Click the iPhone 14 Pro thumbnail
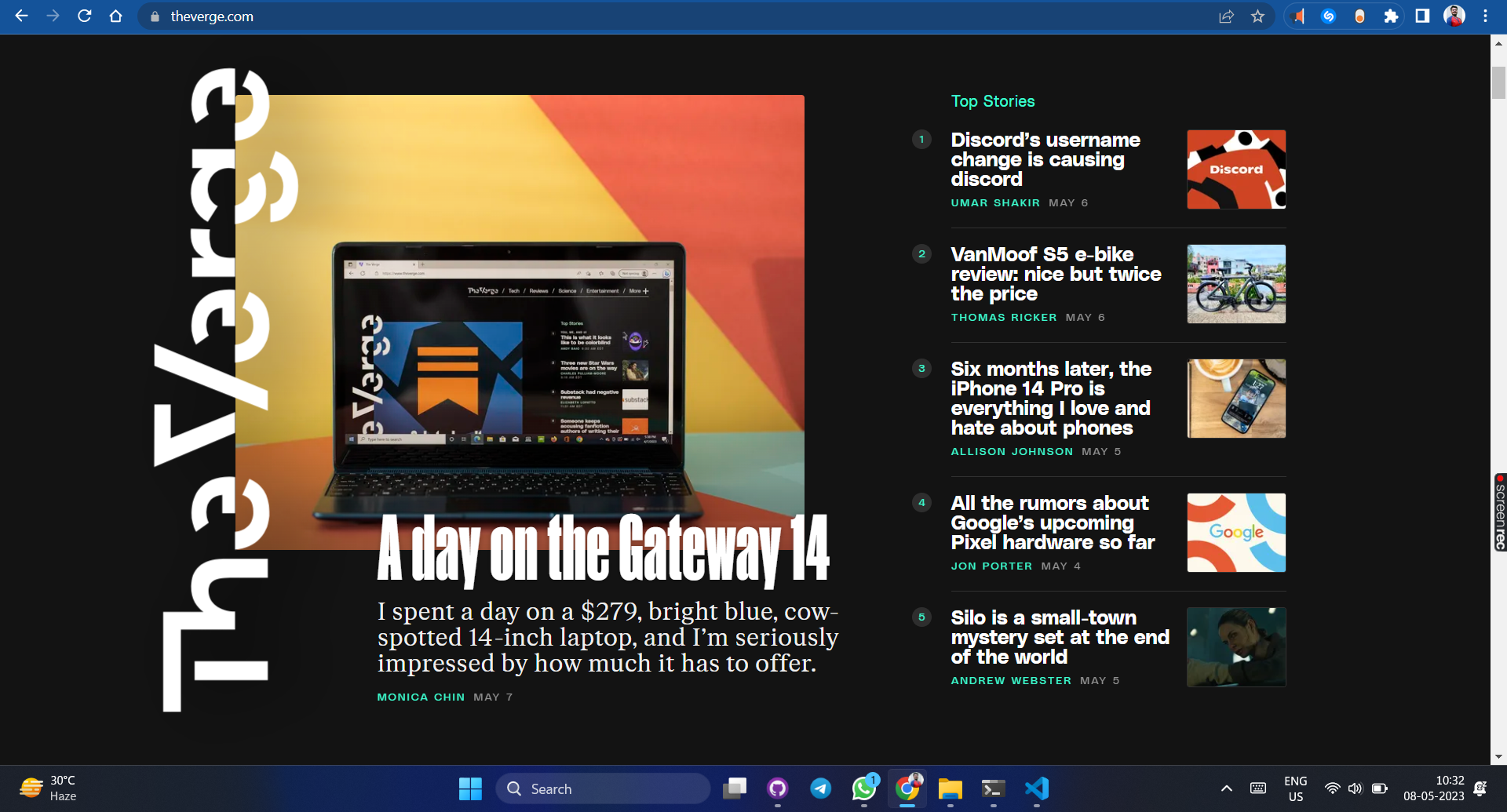The width and height of the screenshot is (1507, 812). click(1236, 399)
